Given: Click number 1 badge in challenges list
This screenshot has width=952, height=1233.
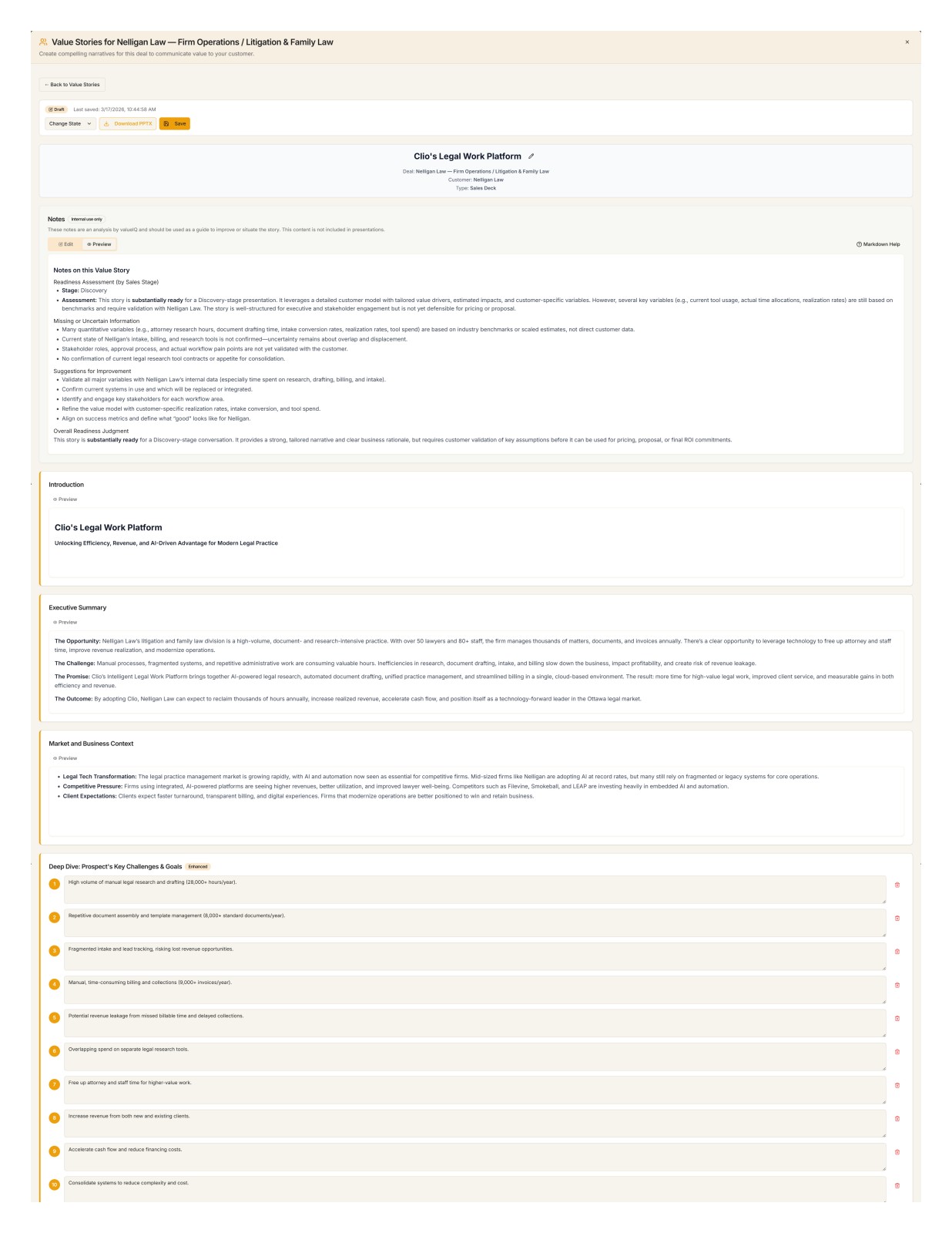Looking at the screenshot, I should (54, 884).
